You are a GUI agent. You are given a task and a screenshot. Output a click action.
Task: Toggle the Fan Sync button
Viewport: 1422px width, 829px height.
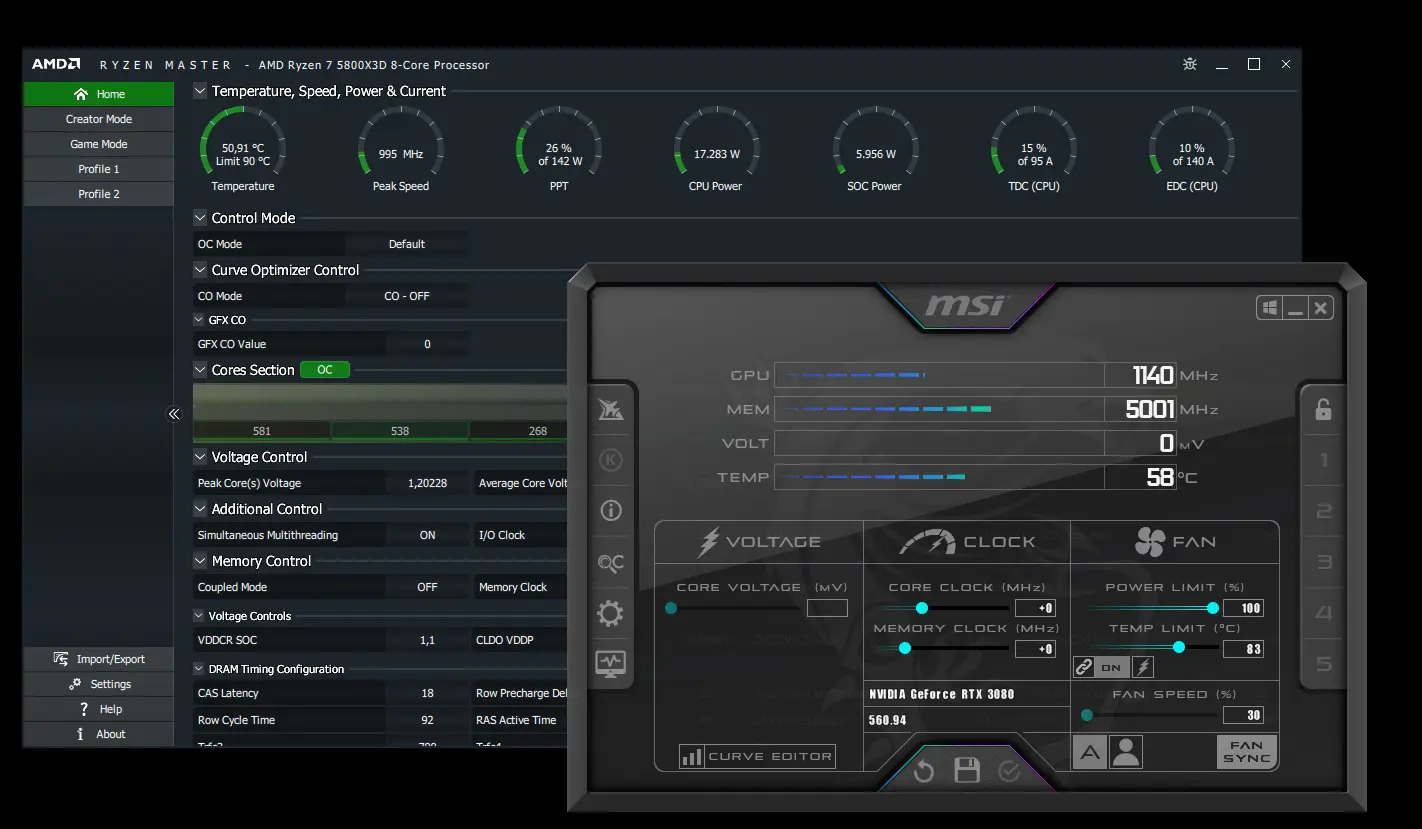point(1246,752)
